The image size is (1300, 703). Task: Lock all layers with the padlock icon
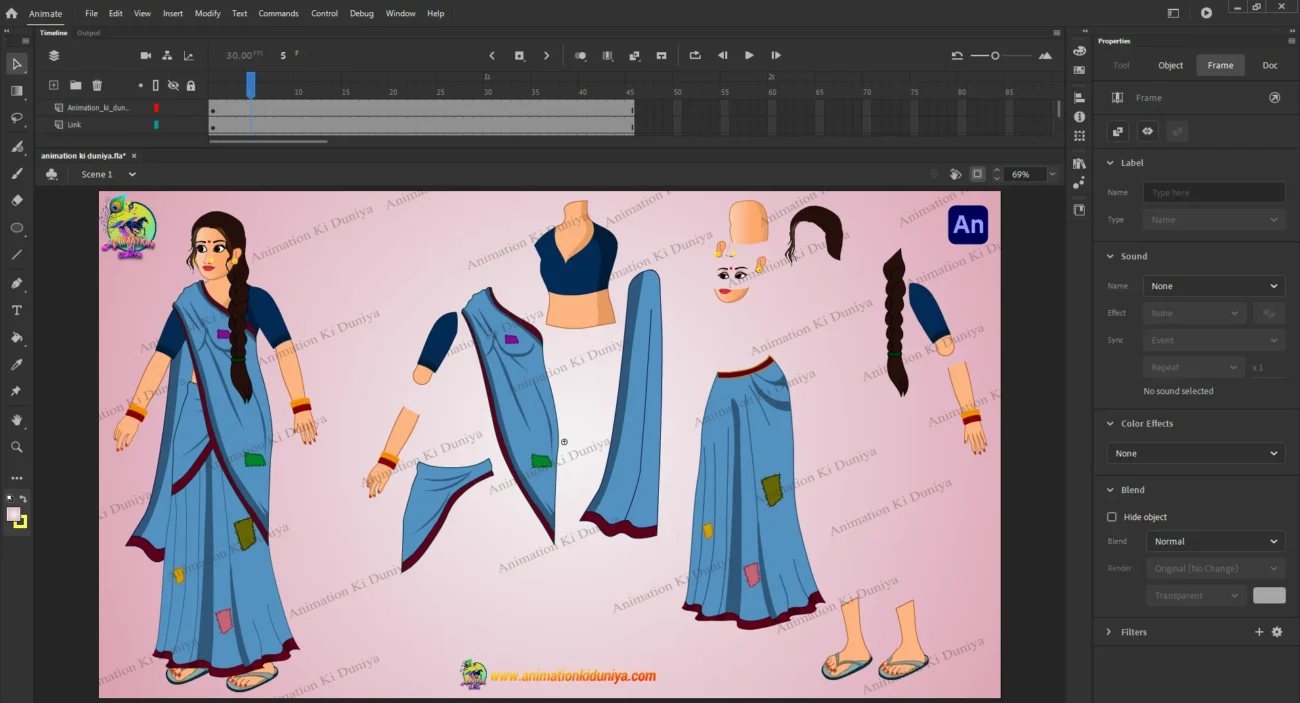tap(190, 86)
